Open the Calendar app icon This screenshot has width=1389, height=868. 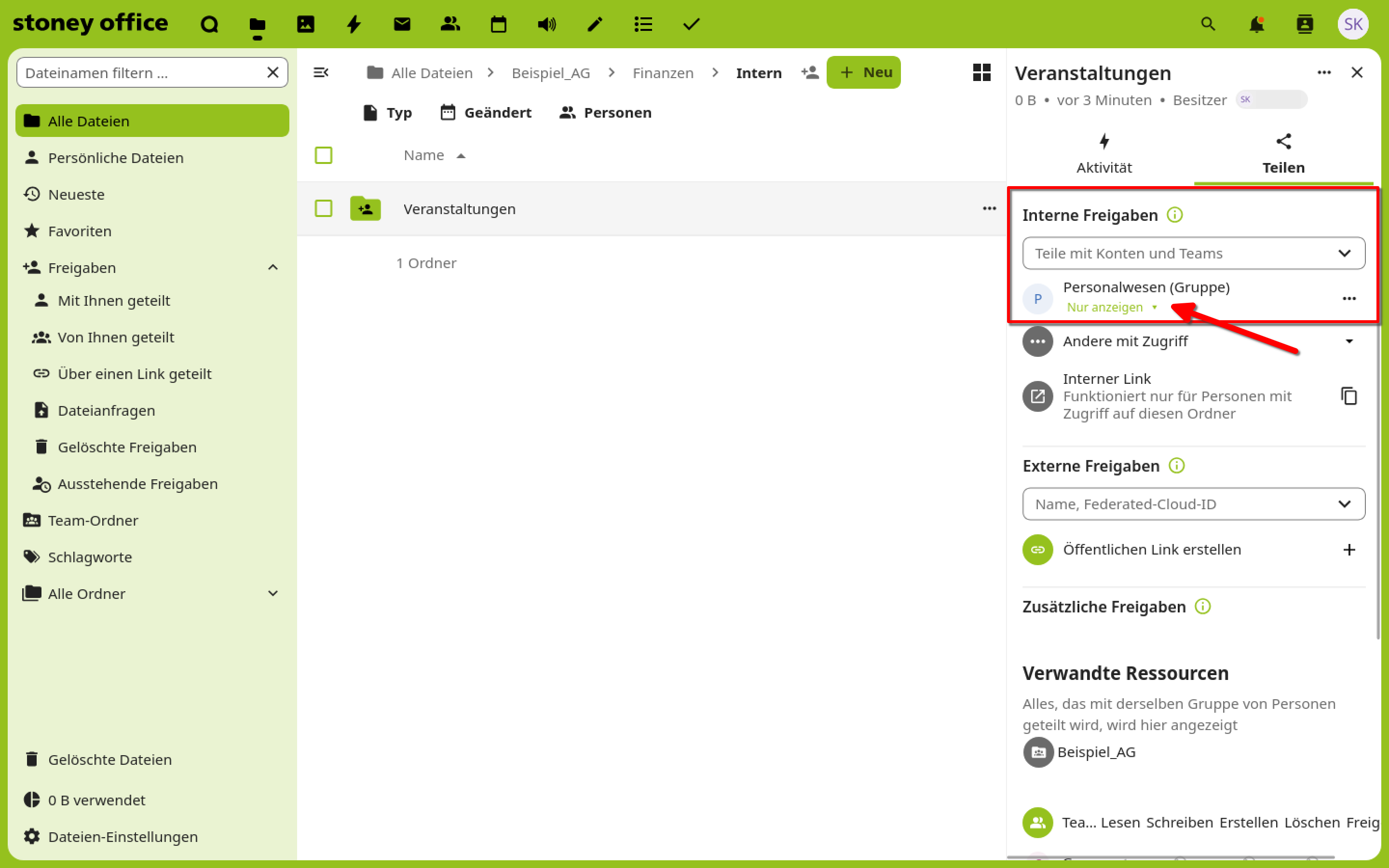tap(498, 24)
